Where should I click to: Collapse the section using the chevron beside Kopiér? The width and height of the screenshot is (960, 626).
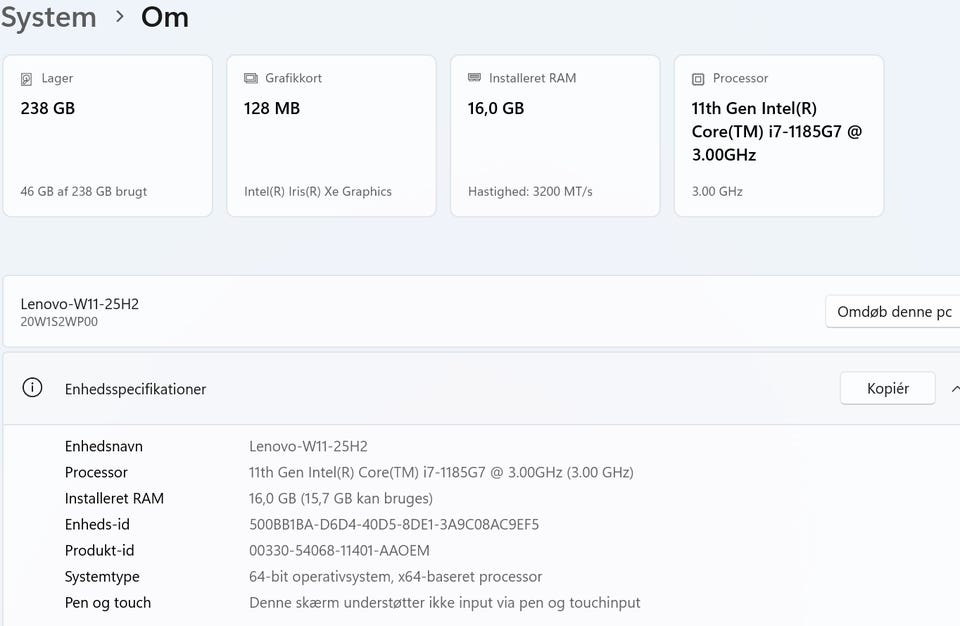click(x=955, y=388)
